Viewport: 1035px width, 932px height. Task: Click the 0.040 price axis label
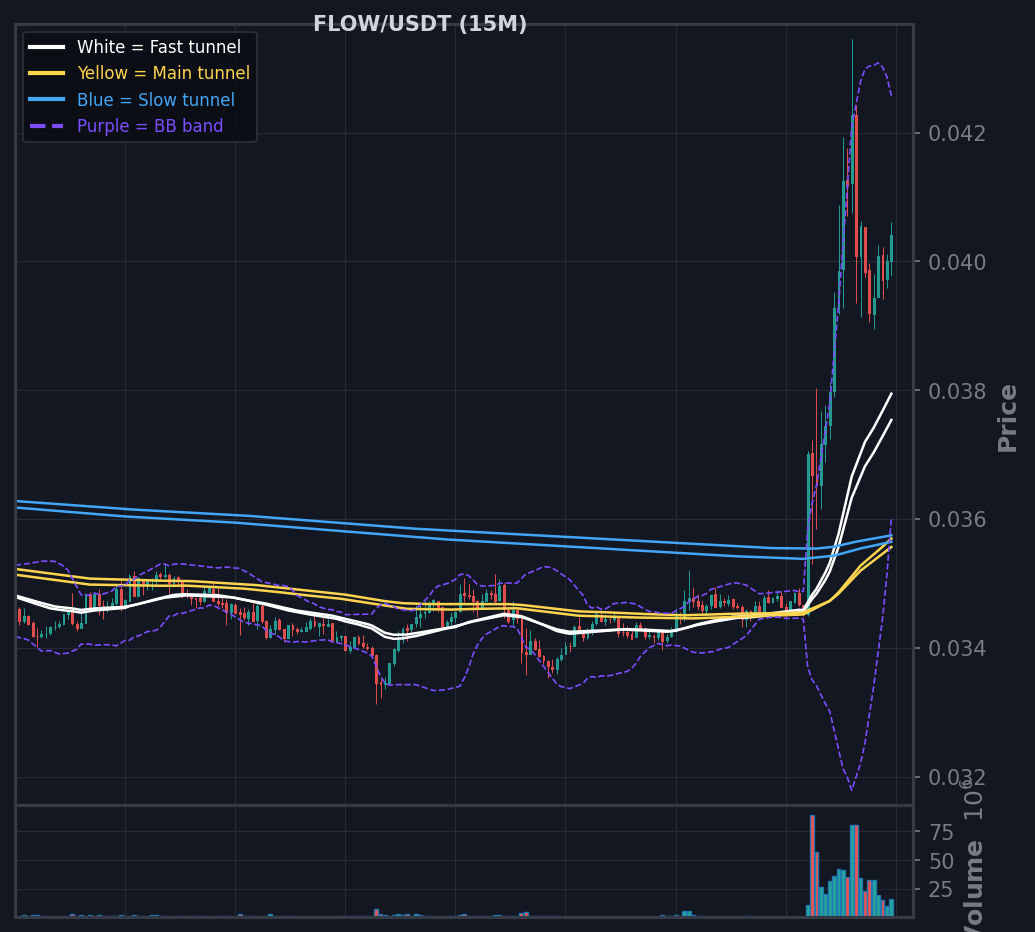click(956, 262)
